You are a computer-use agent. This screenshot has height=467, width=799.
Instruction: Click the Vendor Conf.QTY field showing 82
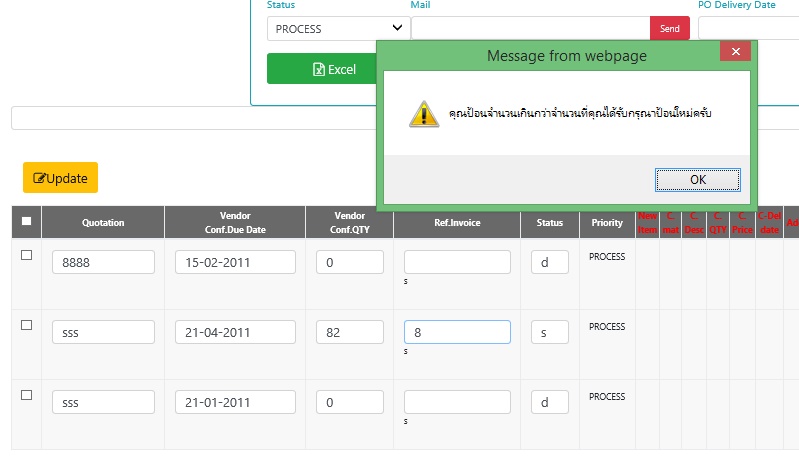coord(350,332)
